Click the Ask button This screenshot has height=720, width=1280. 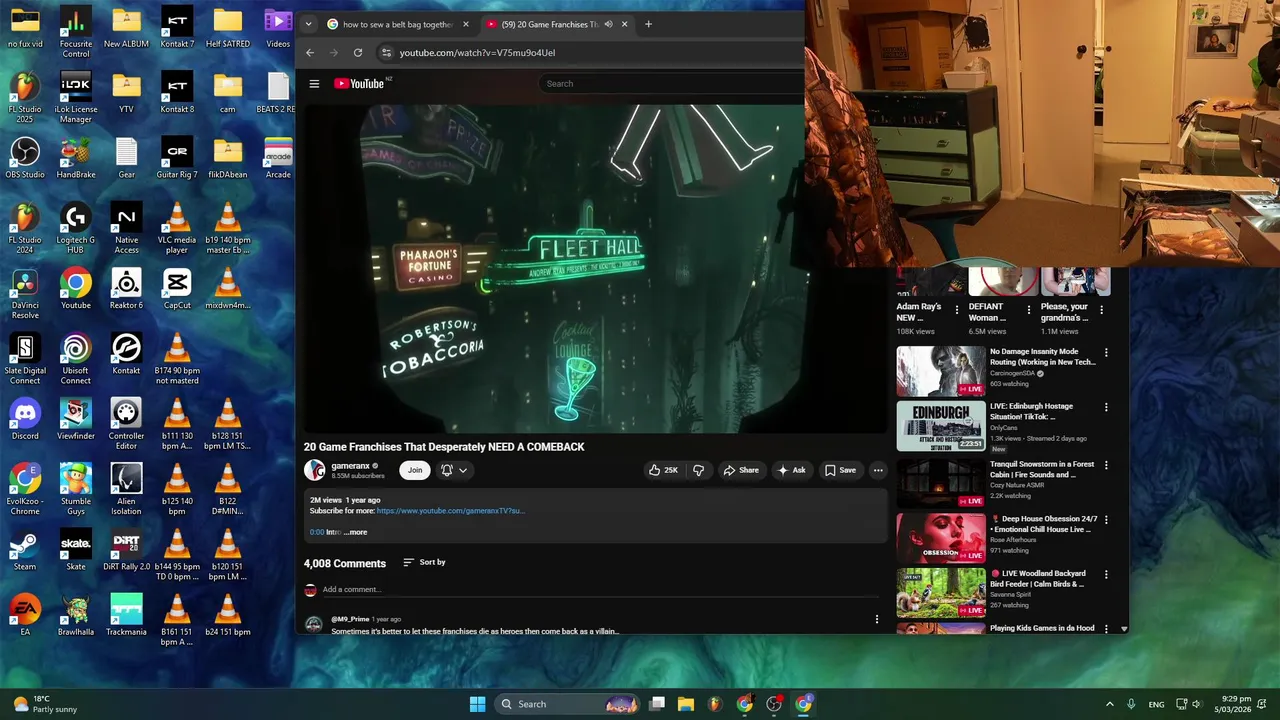[x=791, y=470]
